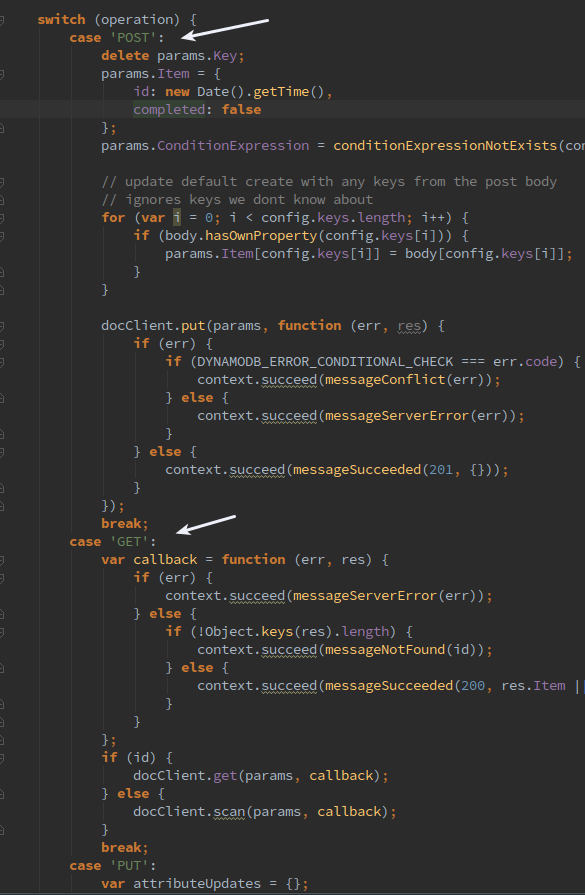Screen dimensions: 585x895
Task: Collapse the if (body.hasOwnProperty…) block fold marker
Action: coord(2,236)
